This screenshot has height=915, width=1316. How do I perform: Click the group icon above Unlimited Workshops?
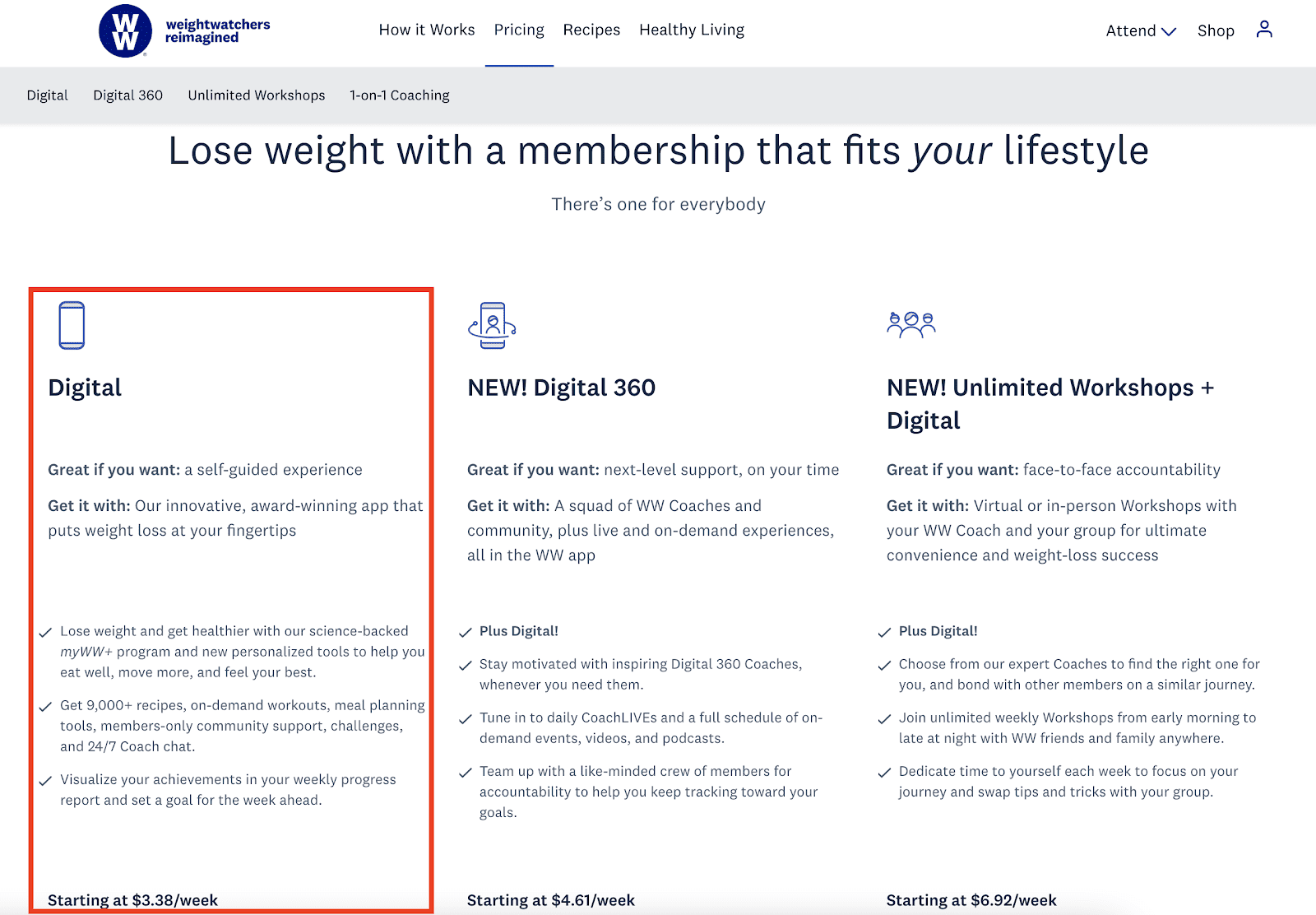[912, 324]
